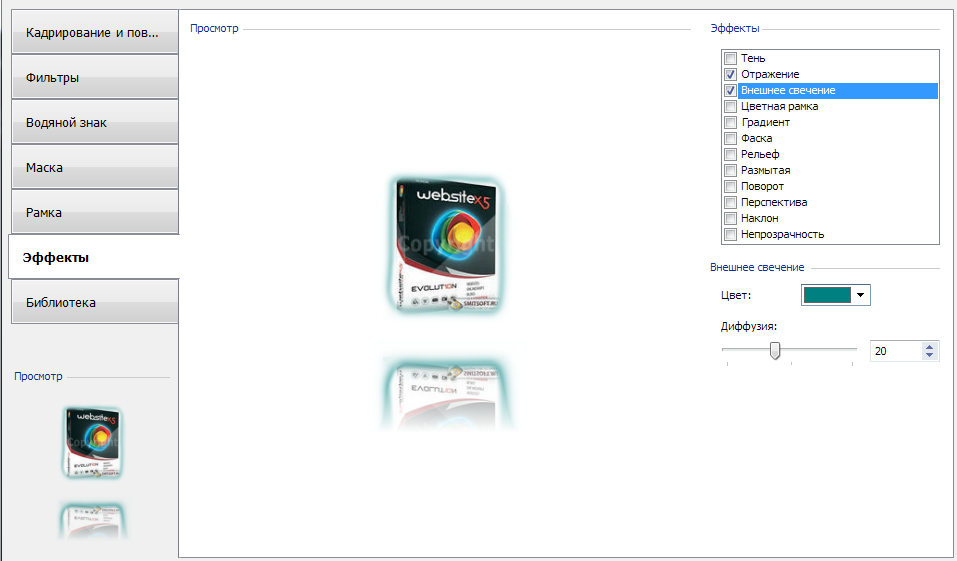The image size is (957, 561).
Task: Open the Библиотека tab
Action: 95,302
